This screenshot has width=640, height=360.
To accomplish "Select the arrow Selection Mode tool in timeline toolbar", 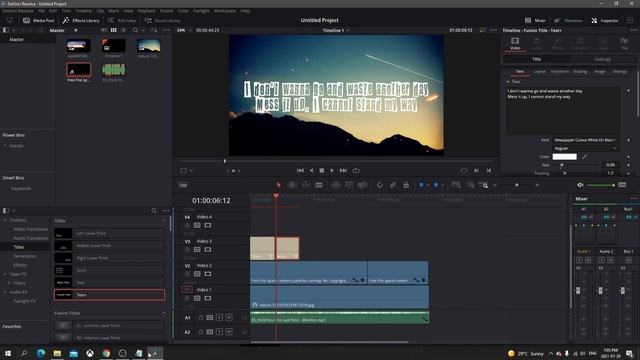I will pyautogui.click(x=278, y=185).
